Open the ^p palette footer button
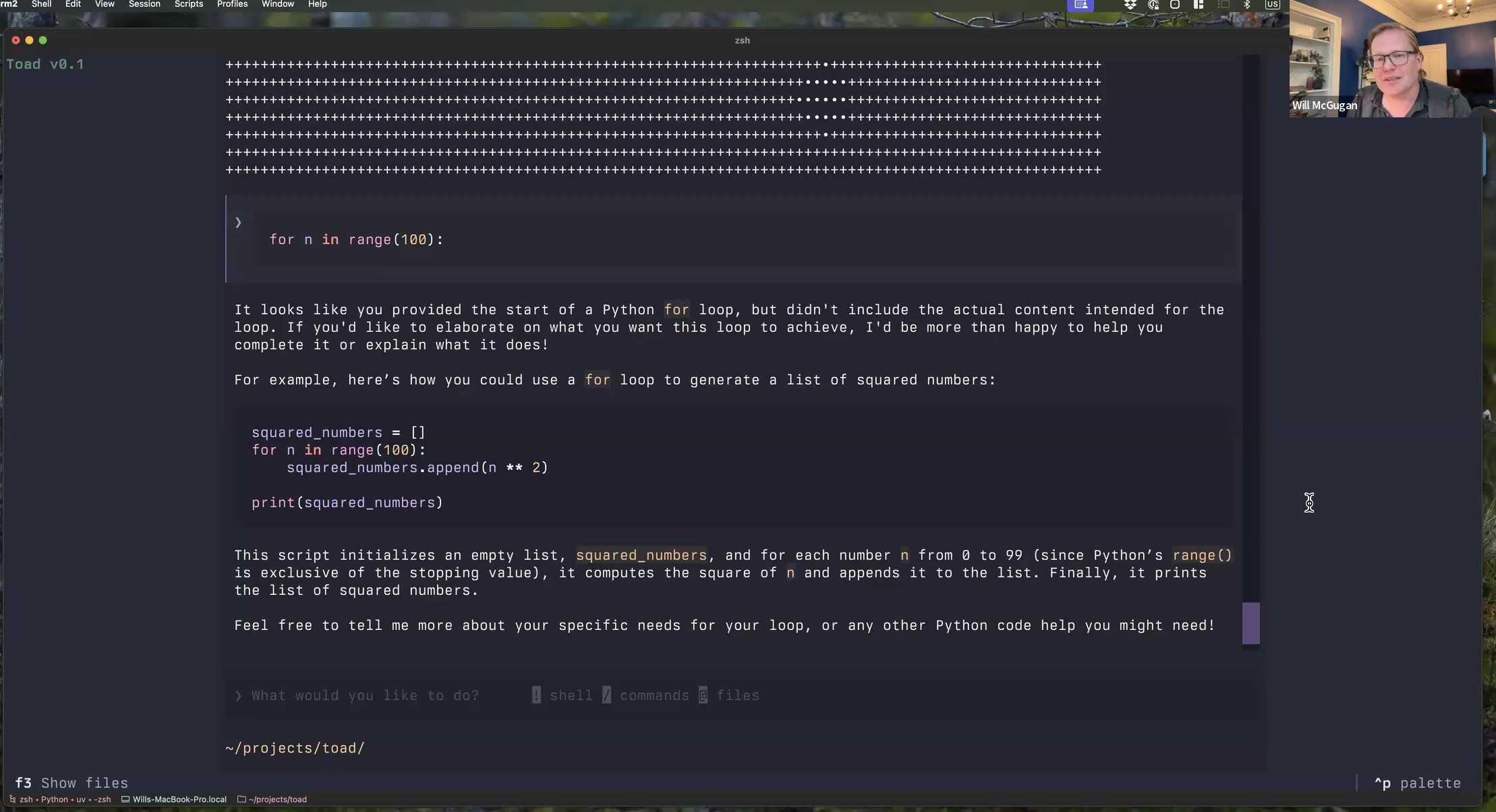 coord(1417,783)
